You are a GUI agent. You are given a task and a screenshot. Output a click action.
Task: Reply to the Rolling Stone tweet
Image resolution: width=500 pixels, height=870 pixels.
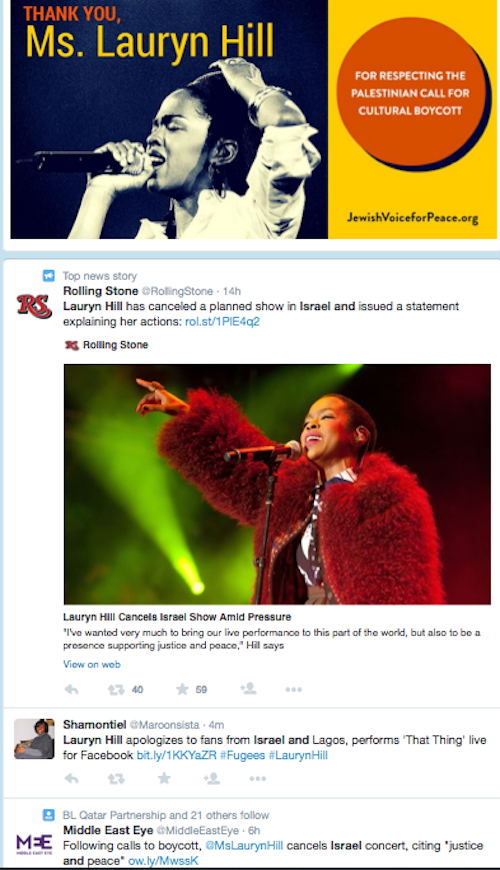pos(72,690)
